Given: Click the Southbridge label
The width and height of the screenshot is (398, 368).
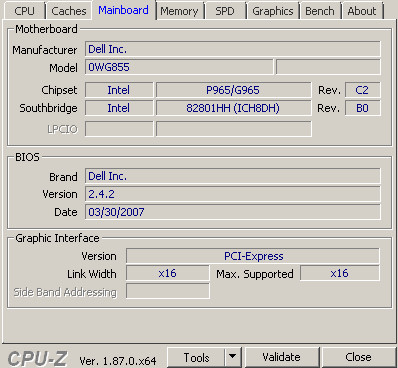Looking at the screenshot, I should [48, 108].
